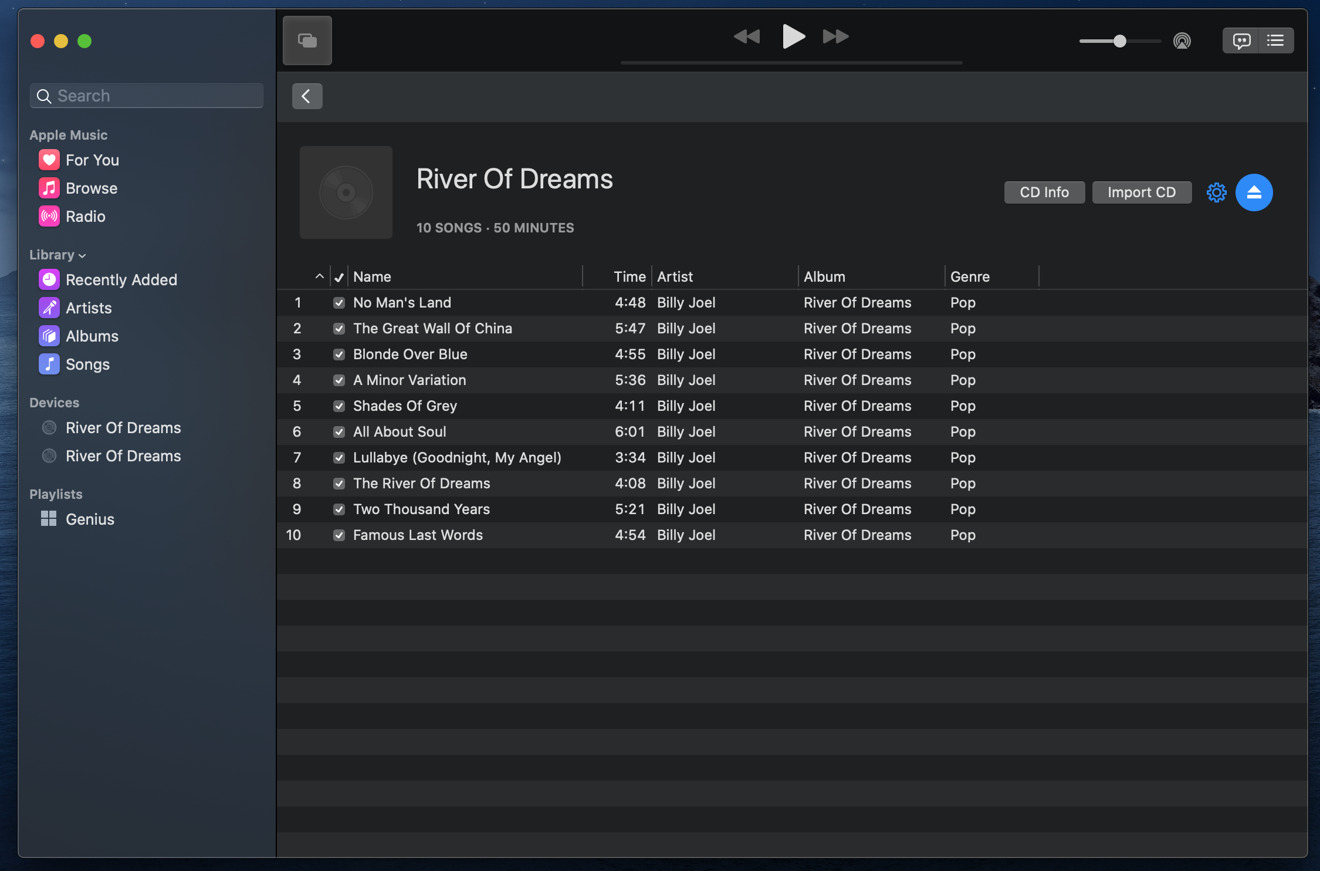Click the 3:34 time value
Image resolution: width=1320 pixels, height=871 pixels.
click(630, 458)
